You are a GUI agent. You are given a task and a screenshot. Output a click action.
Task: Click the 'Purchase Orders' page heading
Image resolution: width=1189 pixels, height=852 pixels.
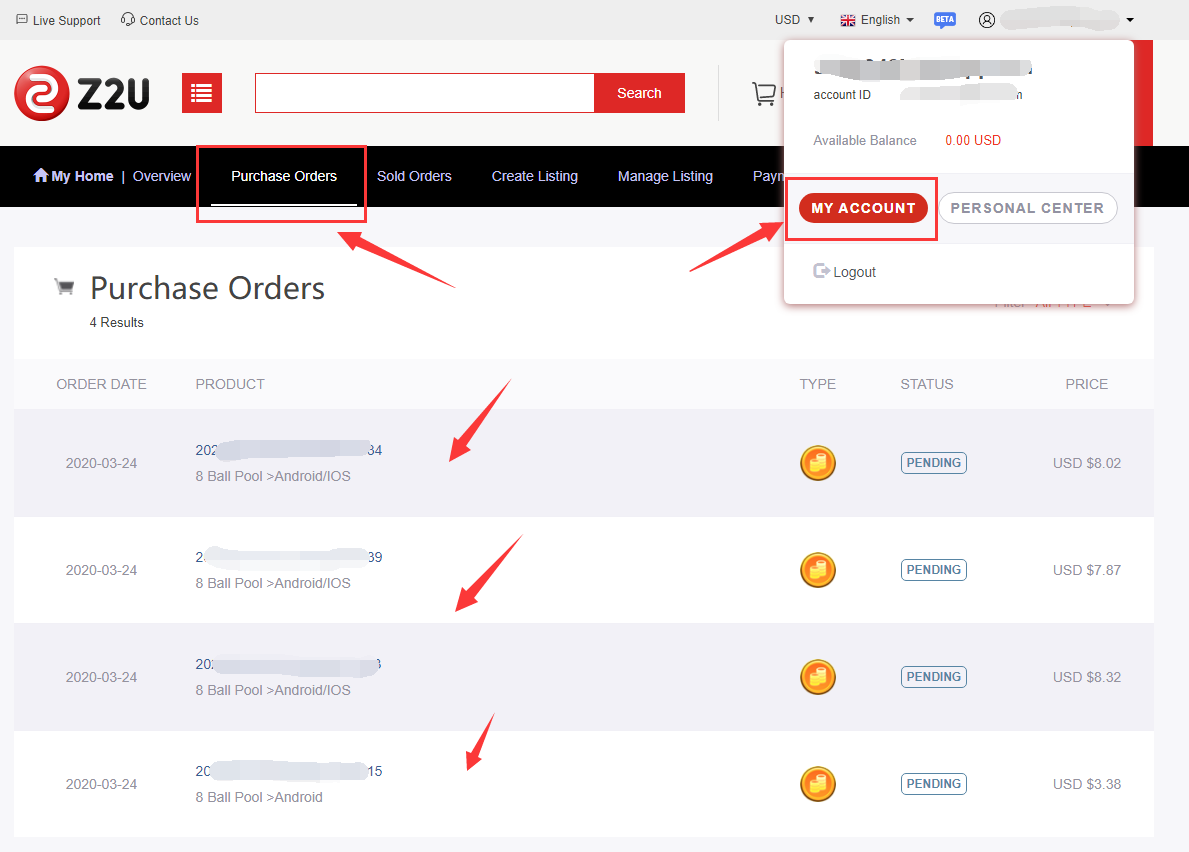tap(208, 289)
